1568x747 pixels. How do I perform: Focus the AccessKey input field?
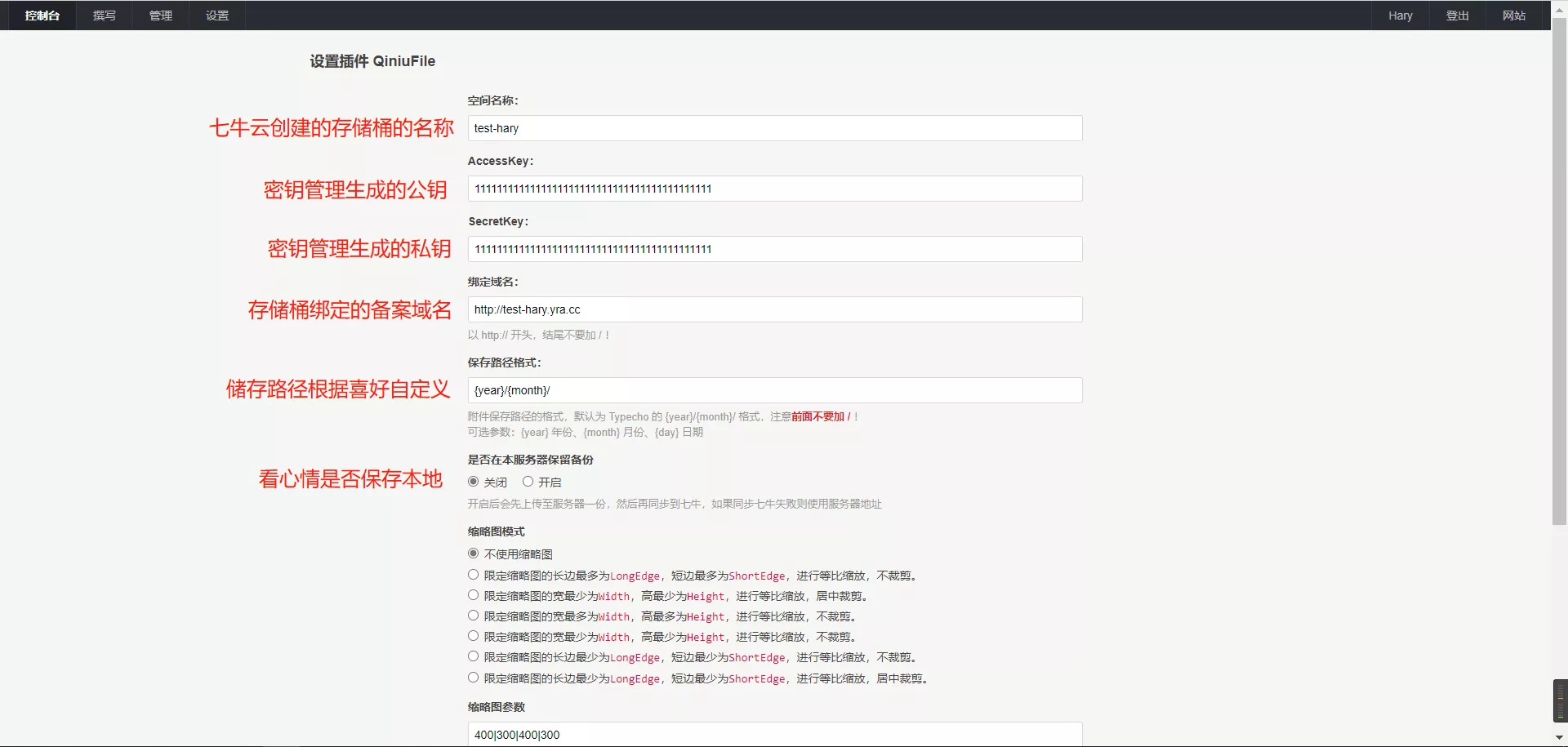(775, 189)
